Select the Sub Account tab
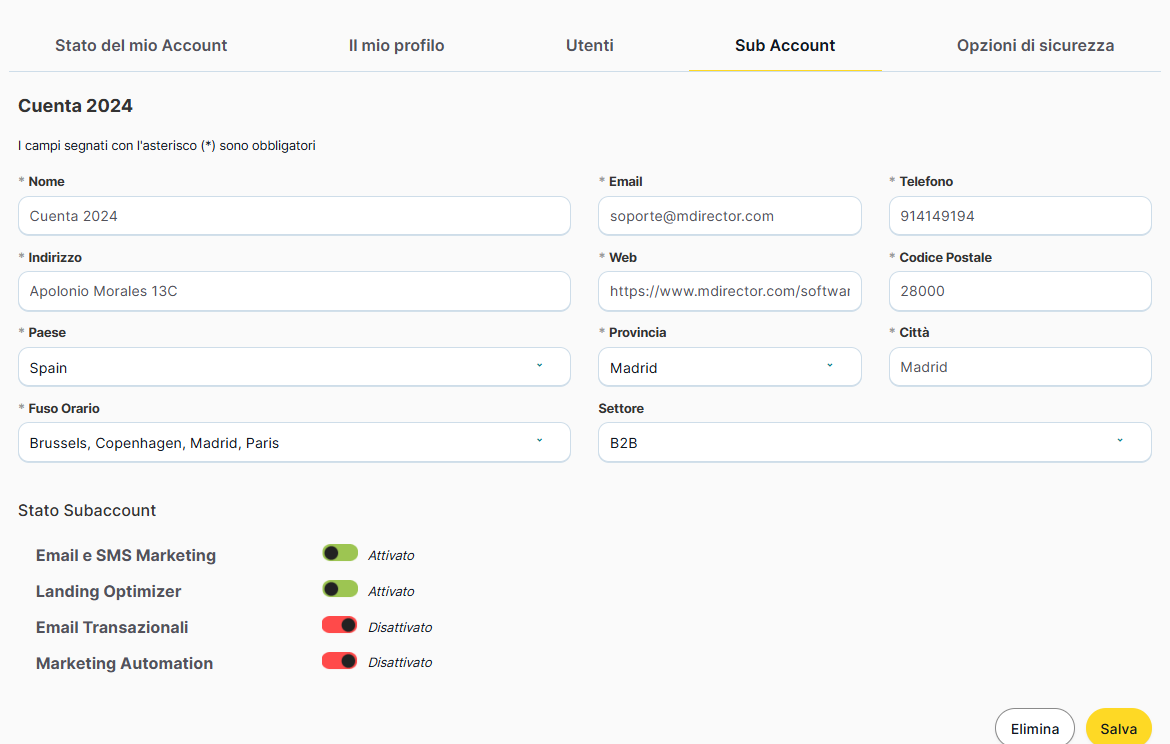This screenshot has width=1170, height=744. (x=785, y=45)
